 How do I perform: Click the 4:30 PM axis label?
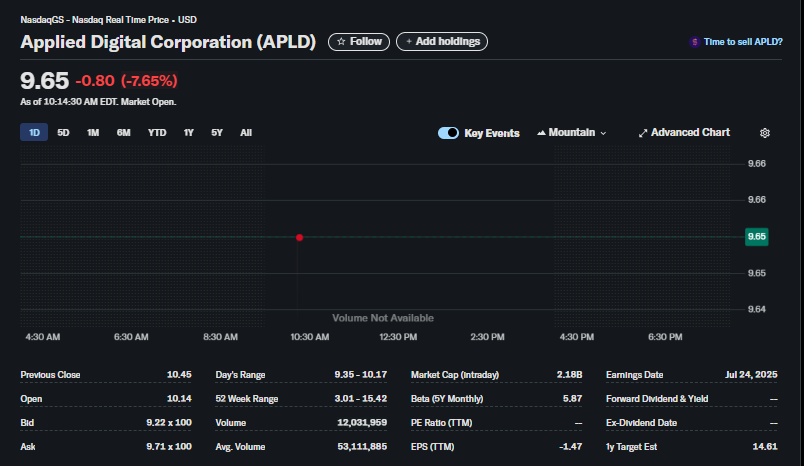point(576,337)
